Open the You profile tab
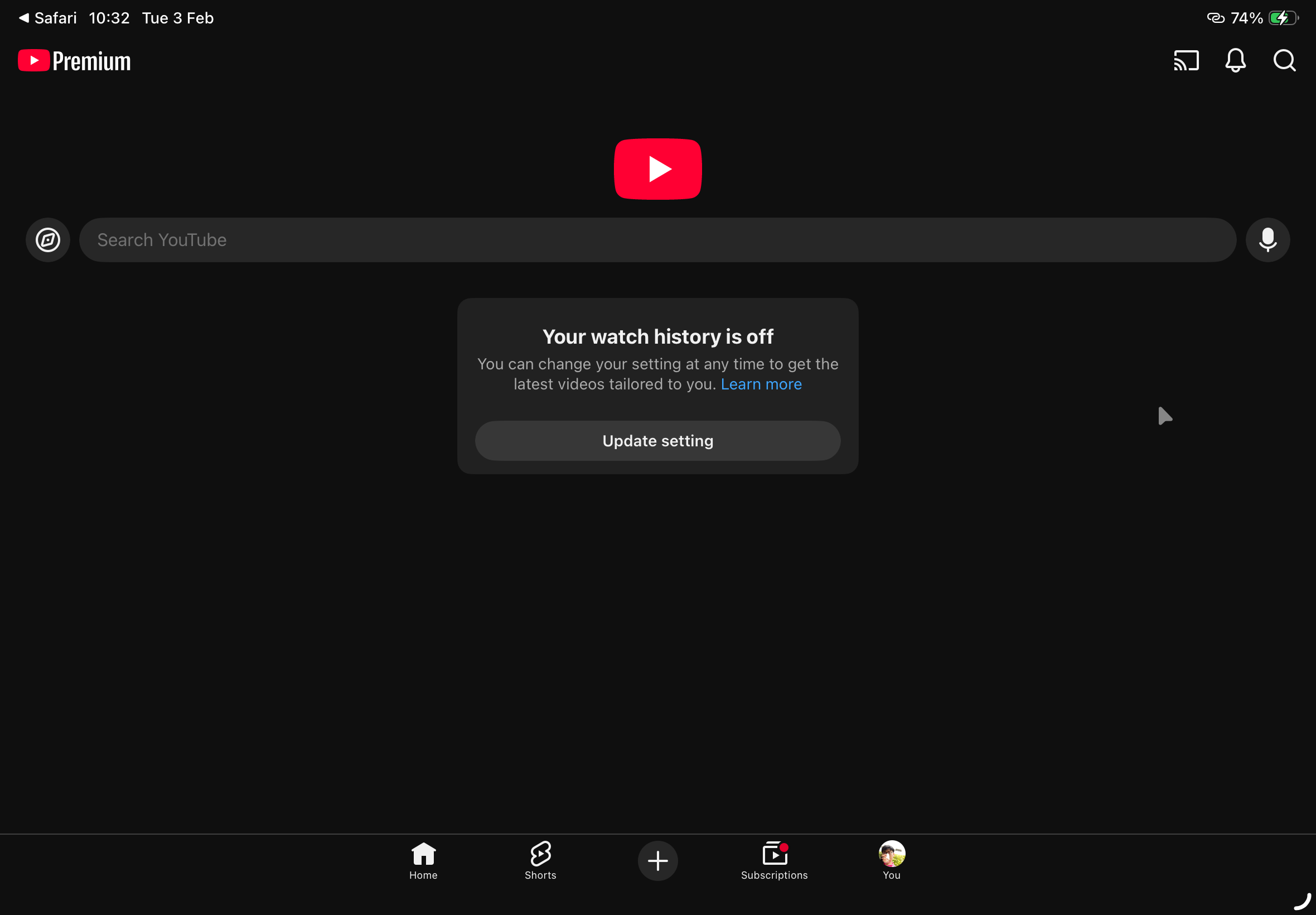1316x915 pixels. point(892,860)
